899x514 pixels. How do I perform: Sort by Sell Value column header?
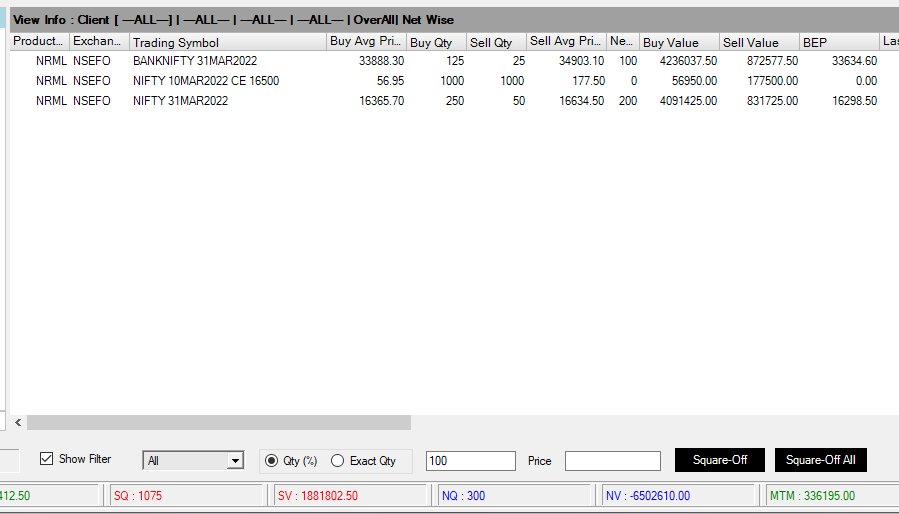coord(760,42)
